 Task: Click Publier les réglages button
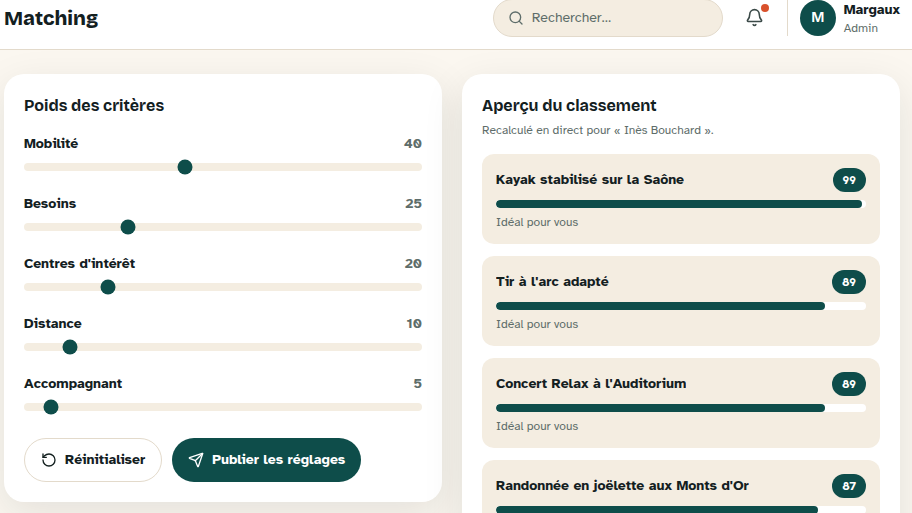click(x=266, y=459)
